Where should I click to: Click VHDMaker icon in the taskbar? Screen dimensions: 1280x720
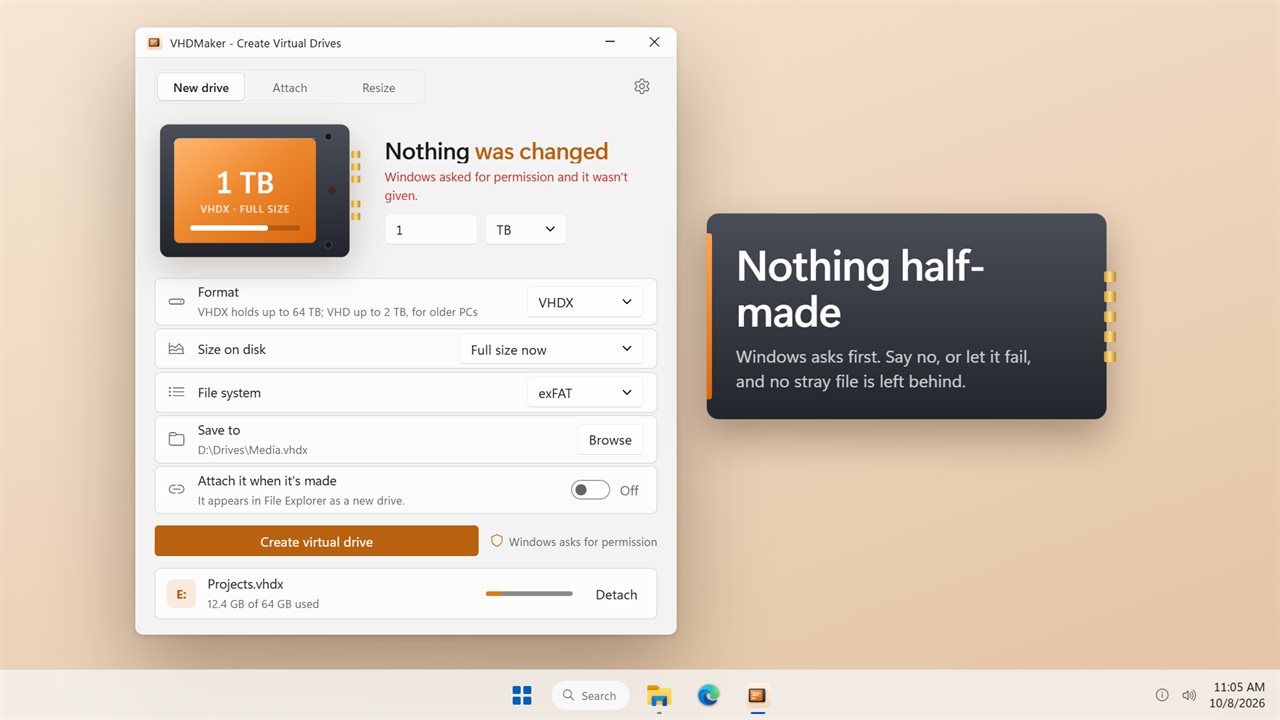(x=757, y=695)
